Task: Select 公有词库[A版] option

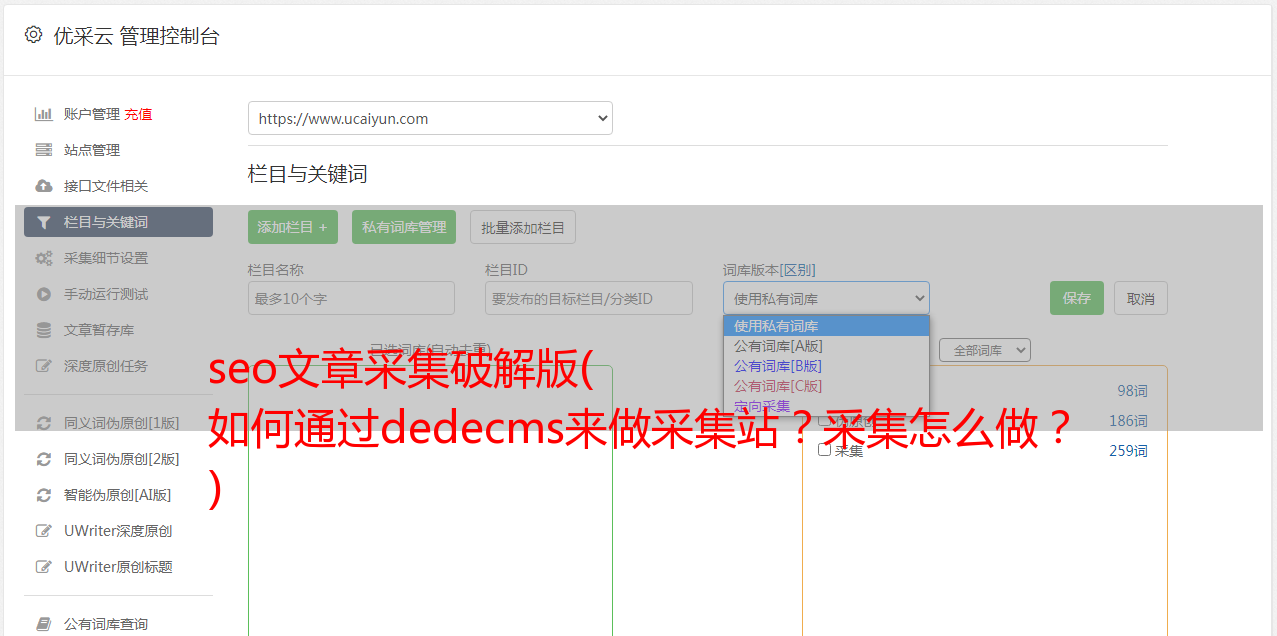Action: tap(826, 346)
